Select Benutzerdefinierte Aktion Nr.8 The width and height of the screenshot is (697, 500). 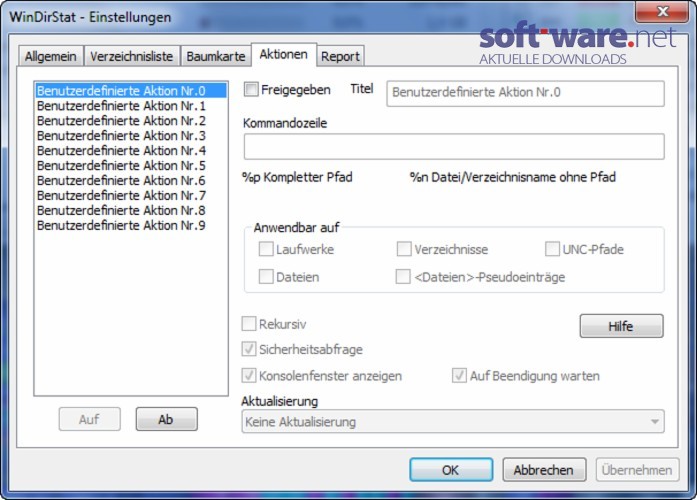(131, 210)
